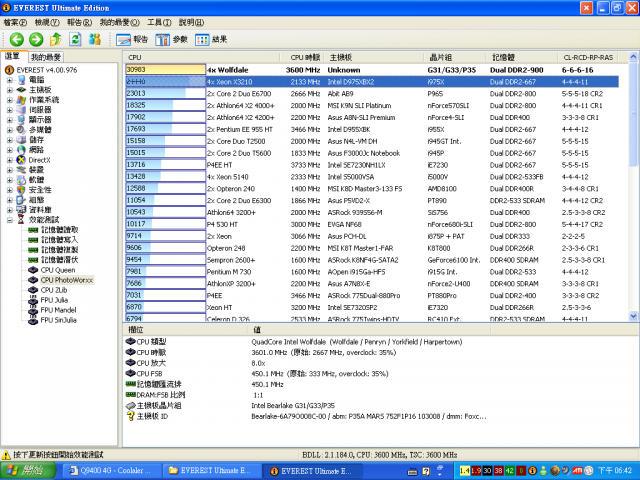Click the CPU 時脈 column header

coord(301,58)
